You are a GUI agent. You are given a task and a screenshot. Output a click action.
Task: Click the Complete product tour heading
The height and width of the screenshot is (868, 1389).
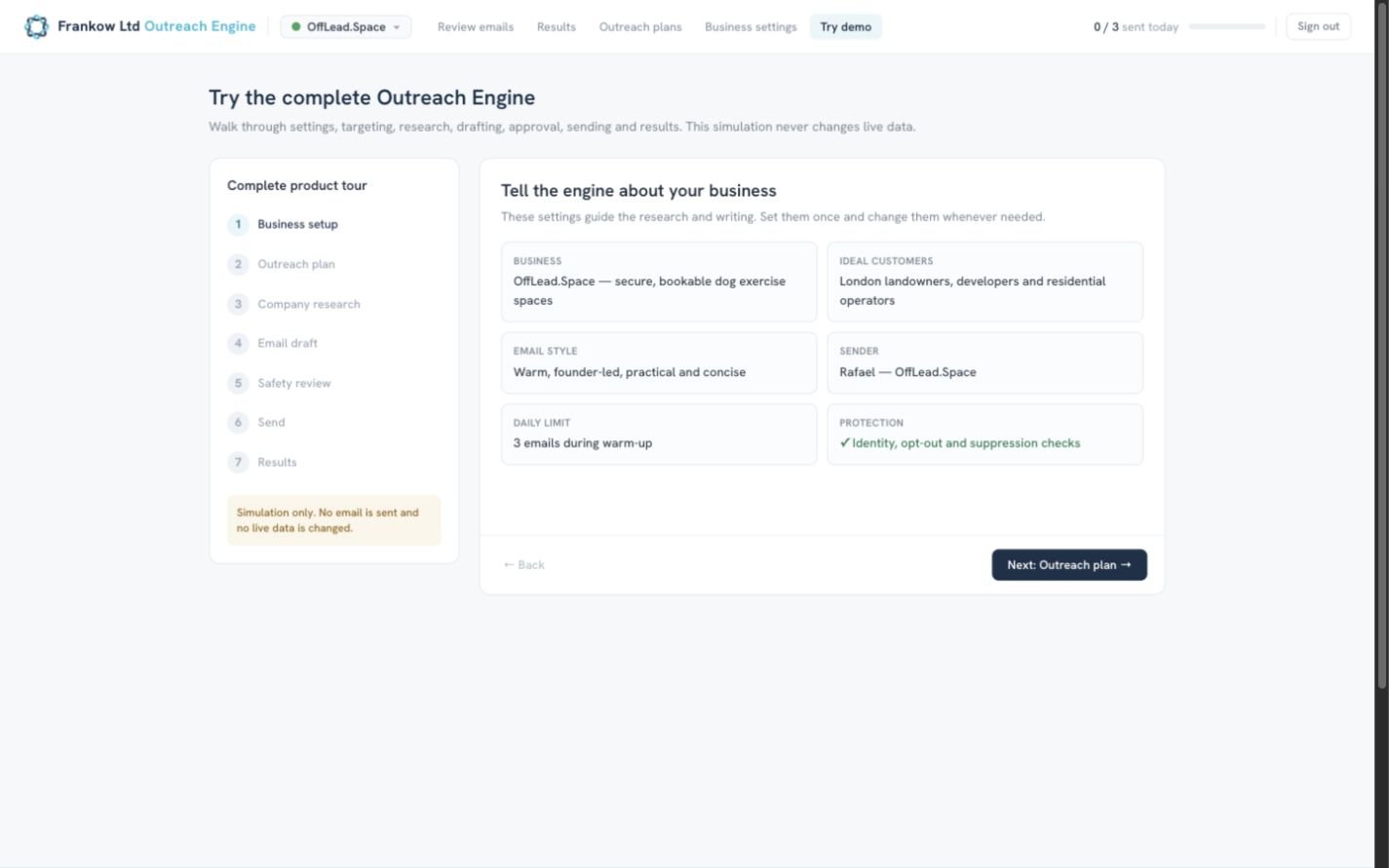point(297,185)
